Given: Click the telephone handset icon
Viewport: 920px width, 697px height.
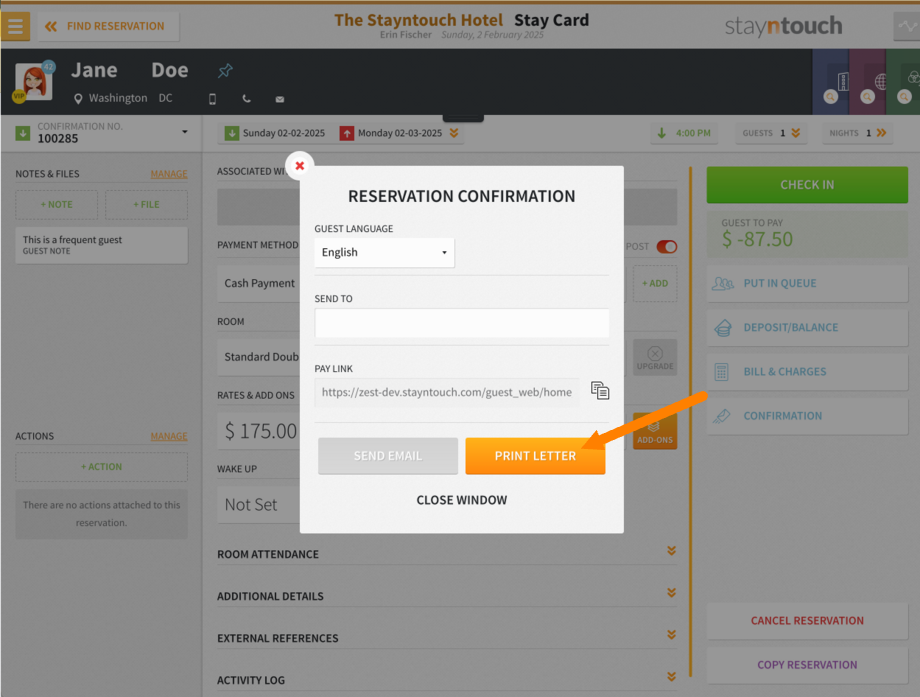Looking at the screenshot, I should pos(246,99).
